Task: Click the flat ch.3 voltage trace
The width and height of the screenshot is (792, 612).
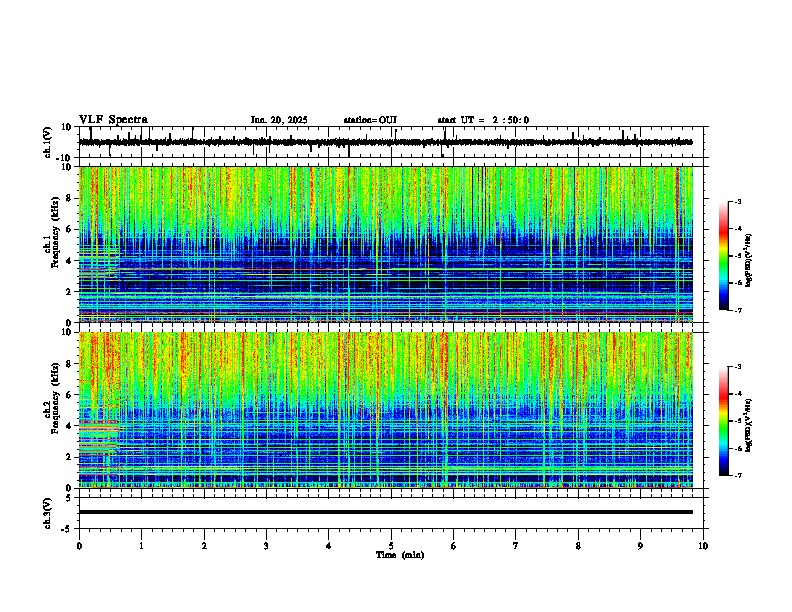Action: (x=385, y=512)
